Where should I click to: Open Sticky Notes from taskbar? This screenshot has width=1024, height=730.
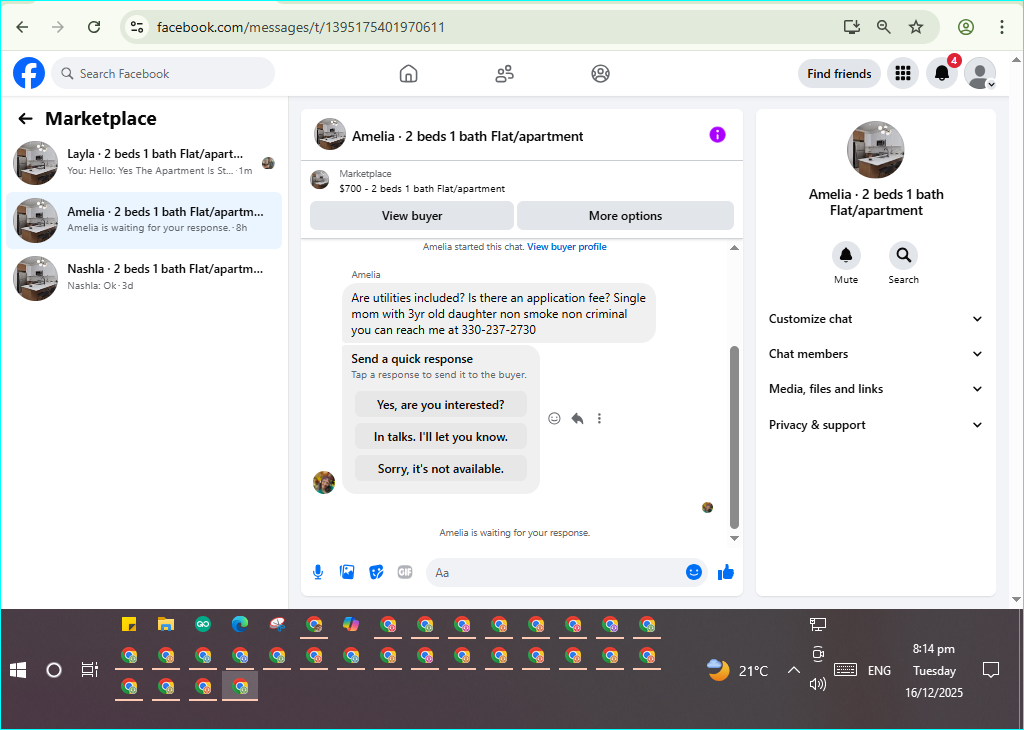click(x=129, y=624)
